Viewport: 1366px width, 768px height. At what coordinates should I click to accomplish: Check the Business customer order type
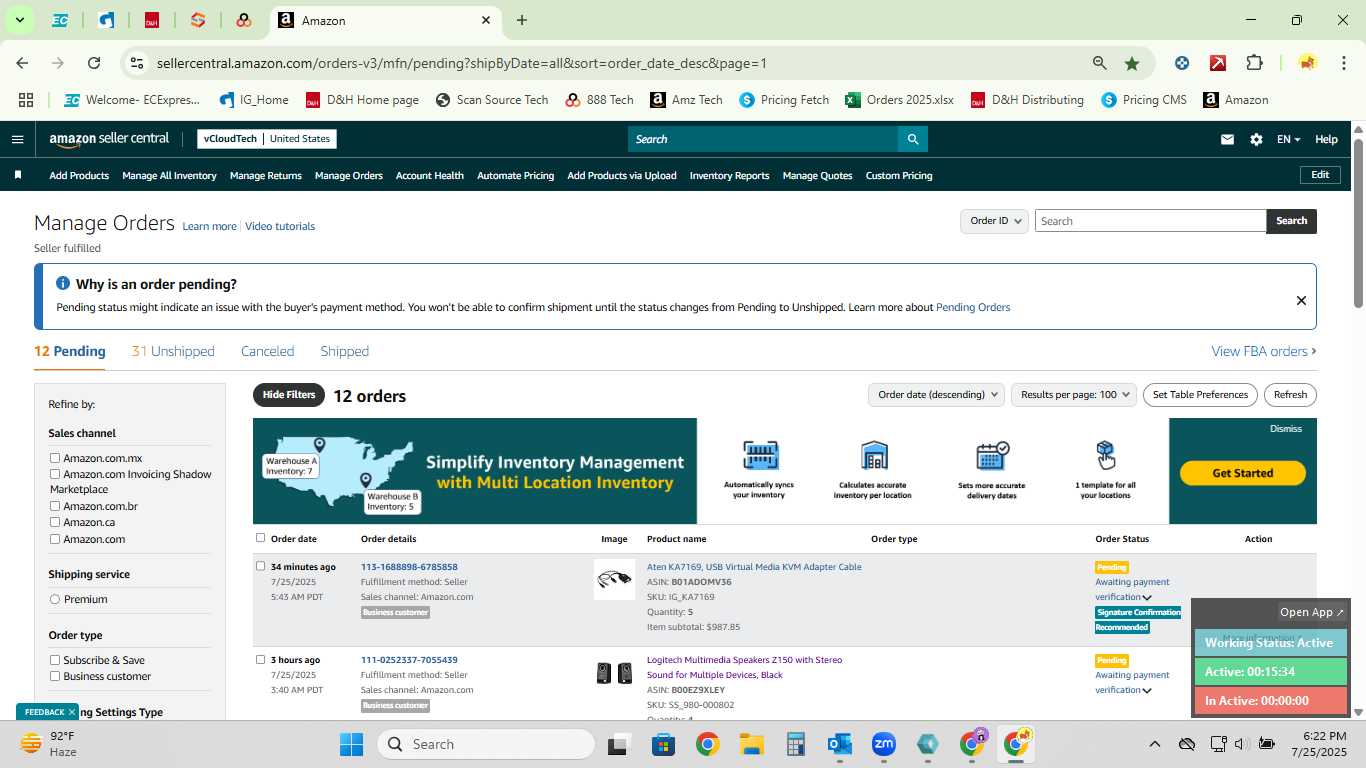click(x=55, y=676)
